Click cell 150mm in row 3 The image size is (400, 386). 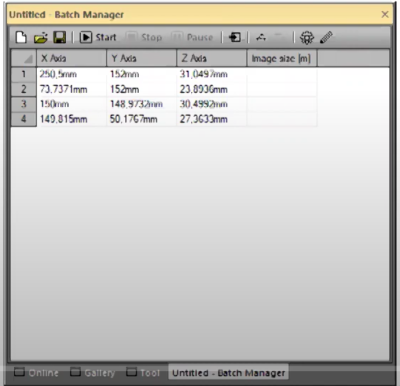(71, 104)
